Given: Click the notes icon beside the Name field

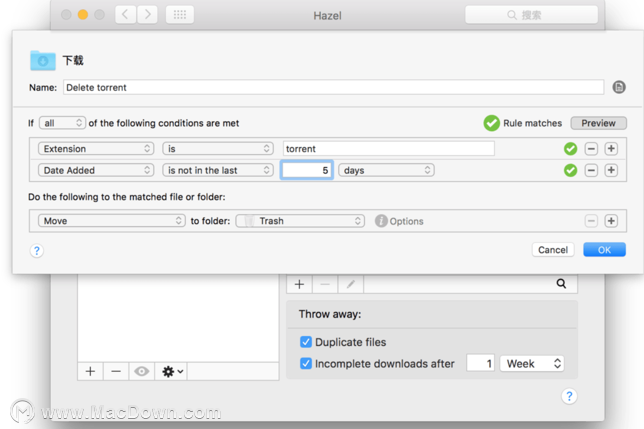Looking at the screenshot, I should [619, 87].
